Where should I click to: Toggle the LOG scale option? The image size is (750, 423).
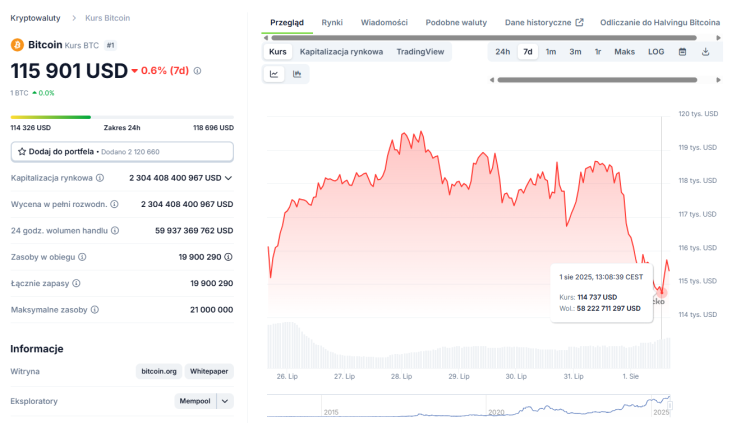(656, 52)
